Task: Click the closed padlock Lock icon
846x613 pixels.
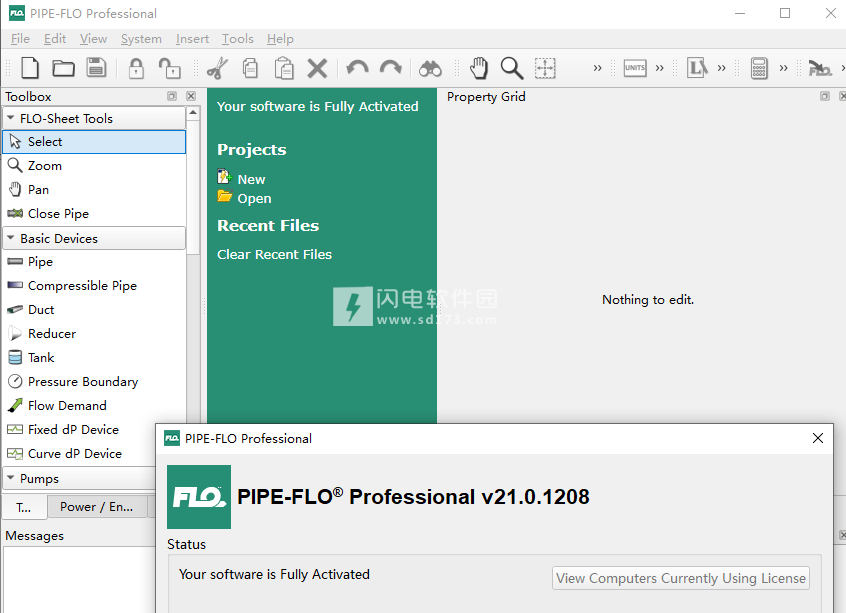Action: pos(136,68)
